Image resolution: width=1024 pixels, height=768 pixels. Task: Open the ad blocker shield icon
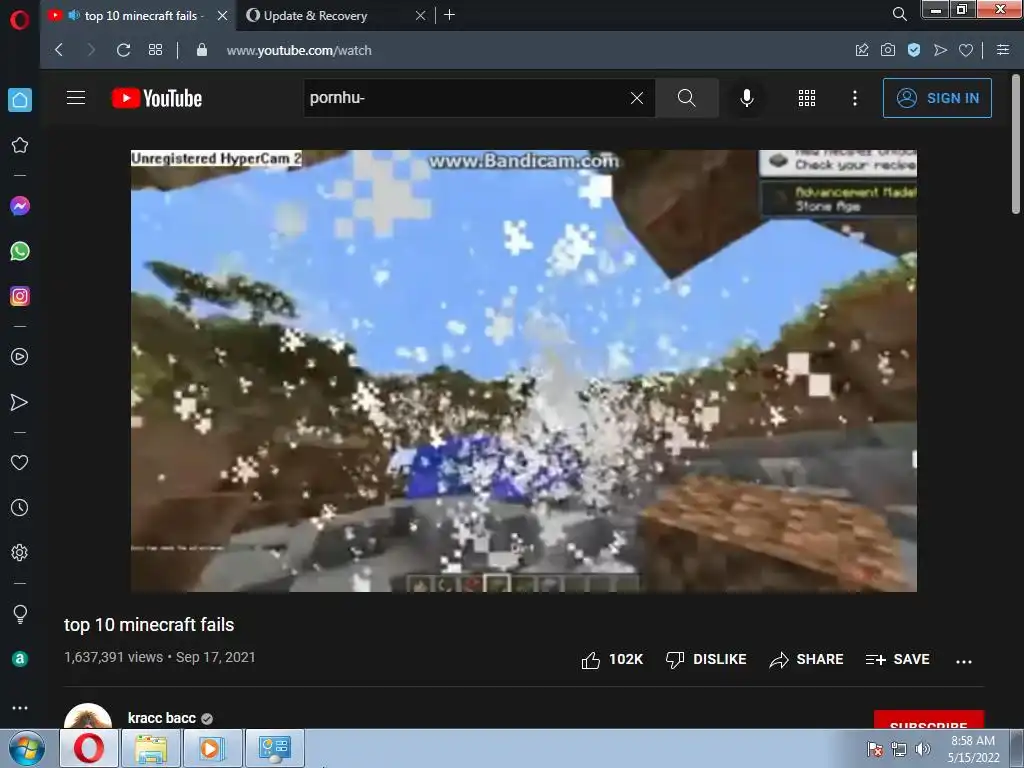(914, 50)
